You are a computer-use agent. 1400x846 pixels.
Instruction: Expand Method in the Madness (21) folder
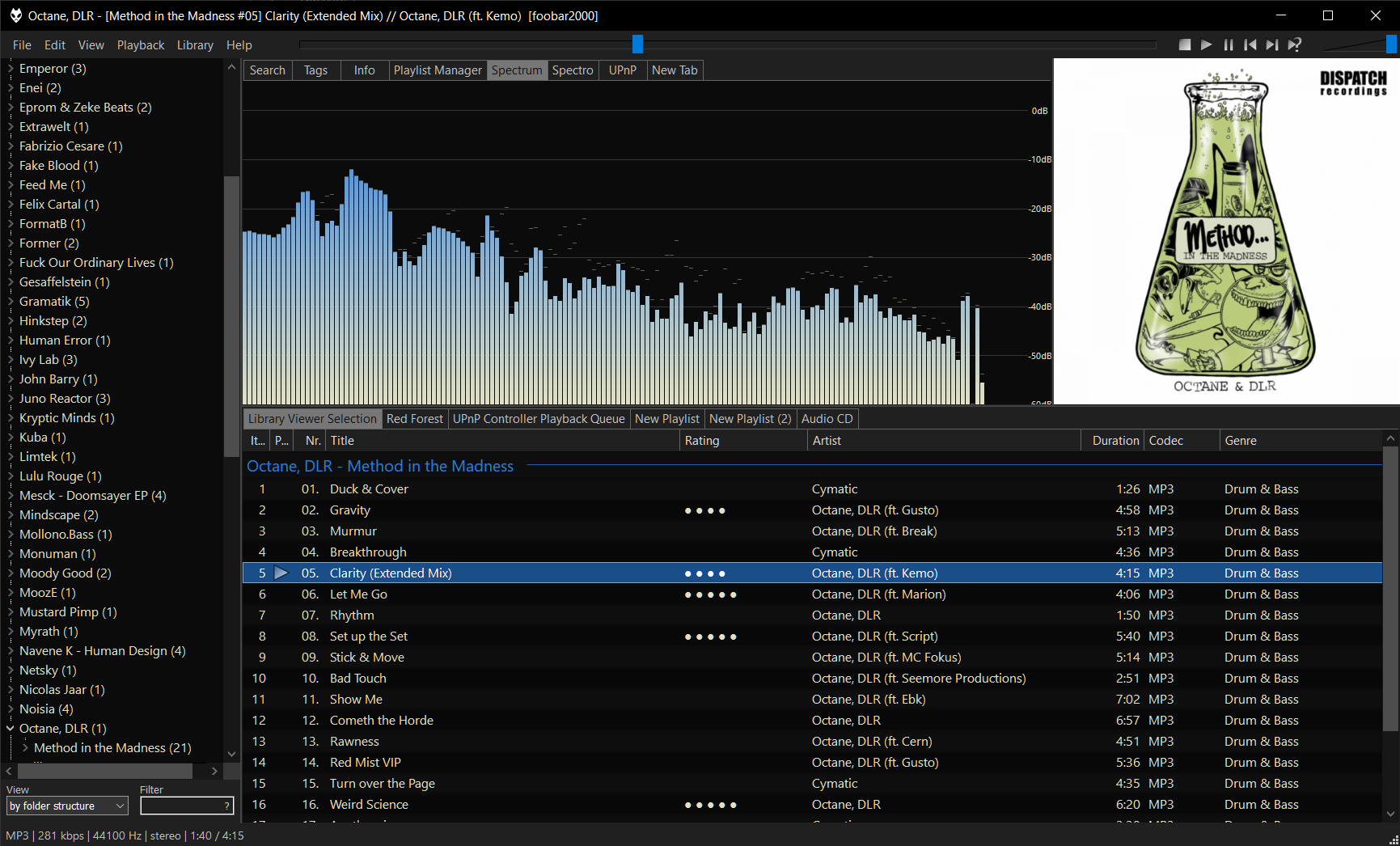point(25,748)
